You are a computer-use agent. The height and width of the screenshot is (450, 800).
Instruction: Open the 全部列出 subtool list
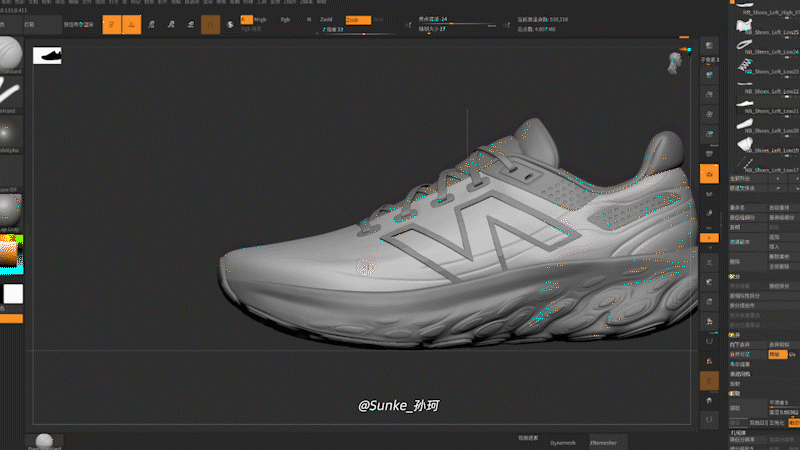(x=748, y=179)
